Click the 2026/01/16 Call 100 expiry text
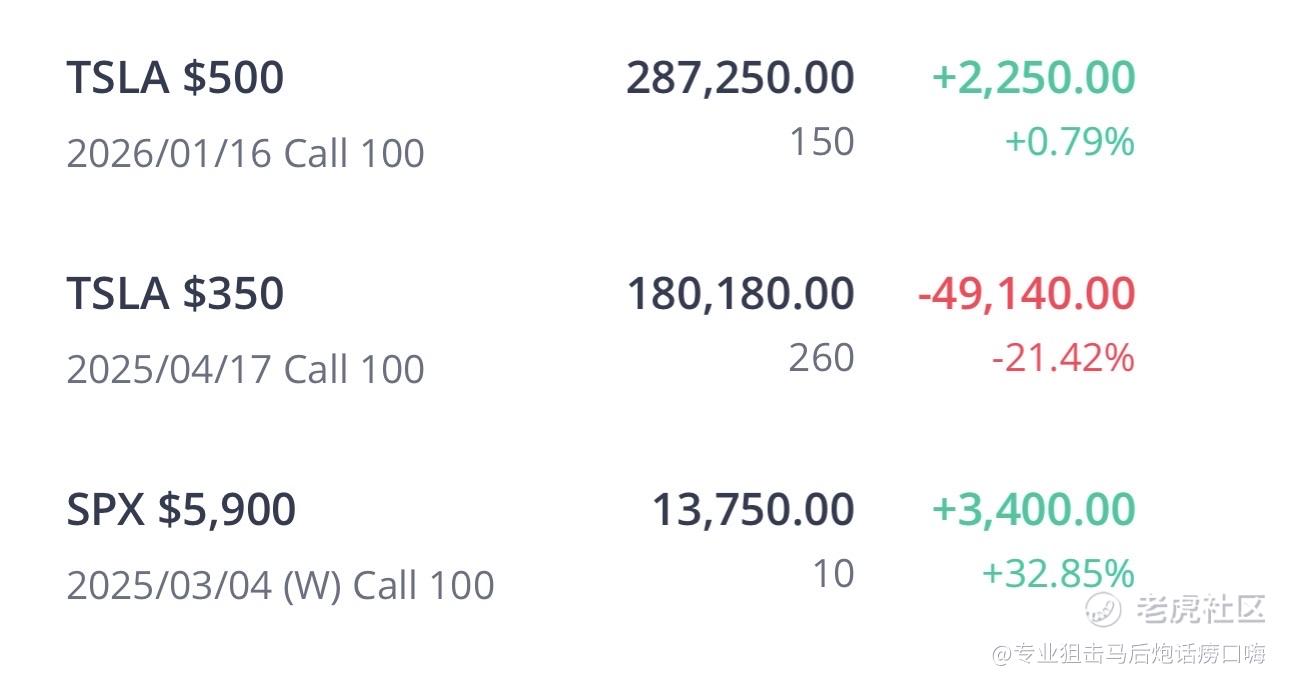The image size is (1290, 683). (245, 153)
